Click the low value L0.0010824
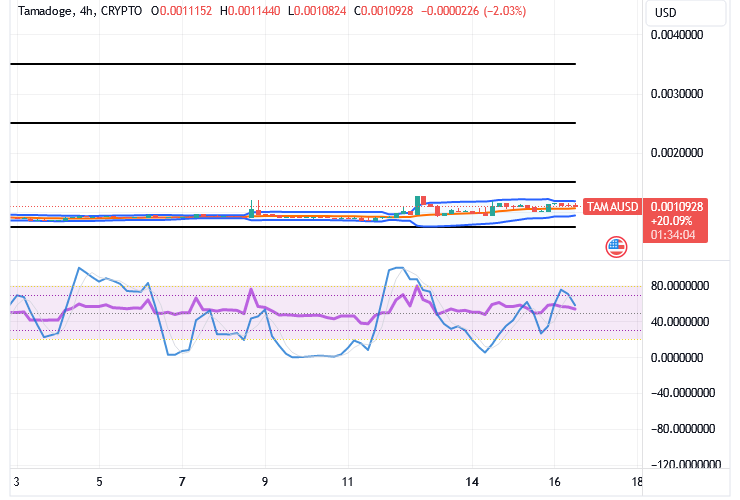 pyautogui.click(x=317, y=11)
